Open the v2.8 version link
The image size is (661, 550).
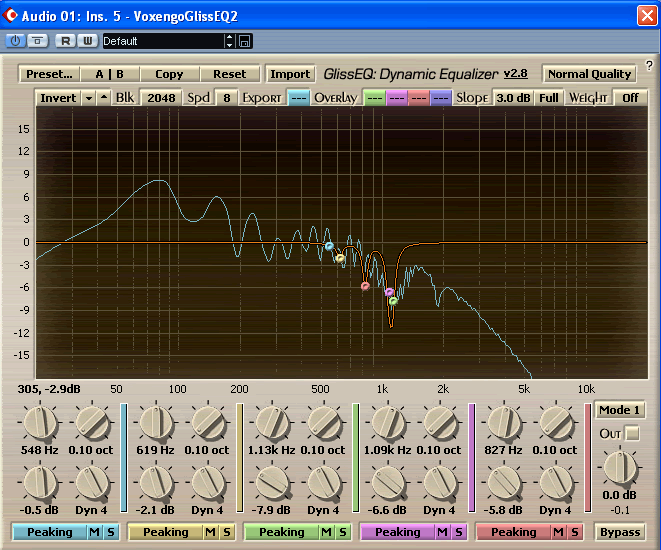[x=516, y=74]
